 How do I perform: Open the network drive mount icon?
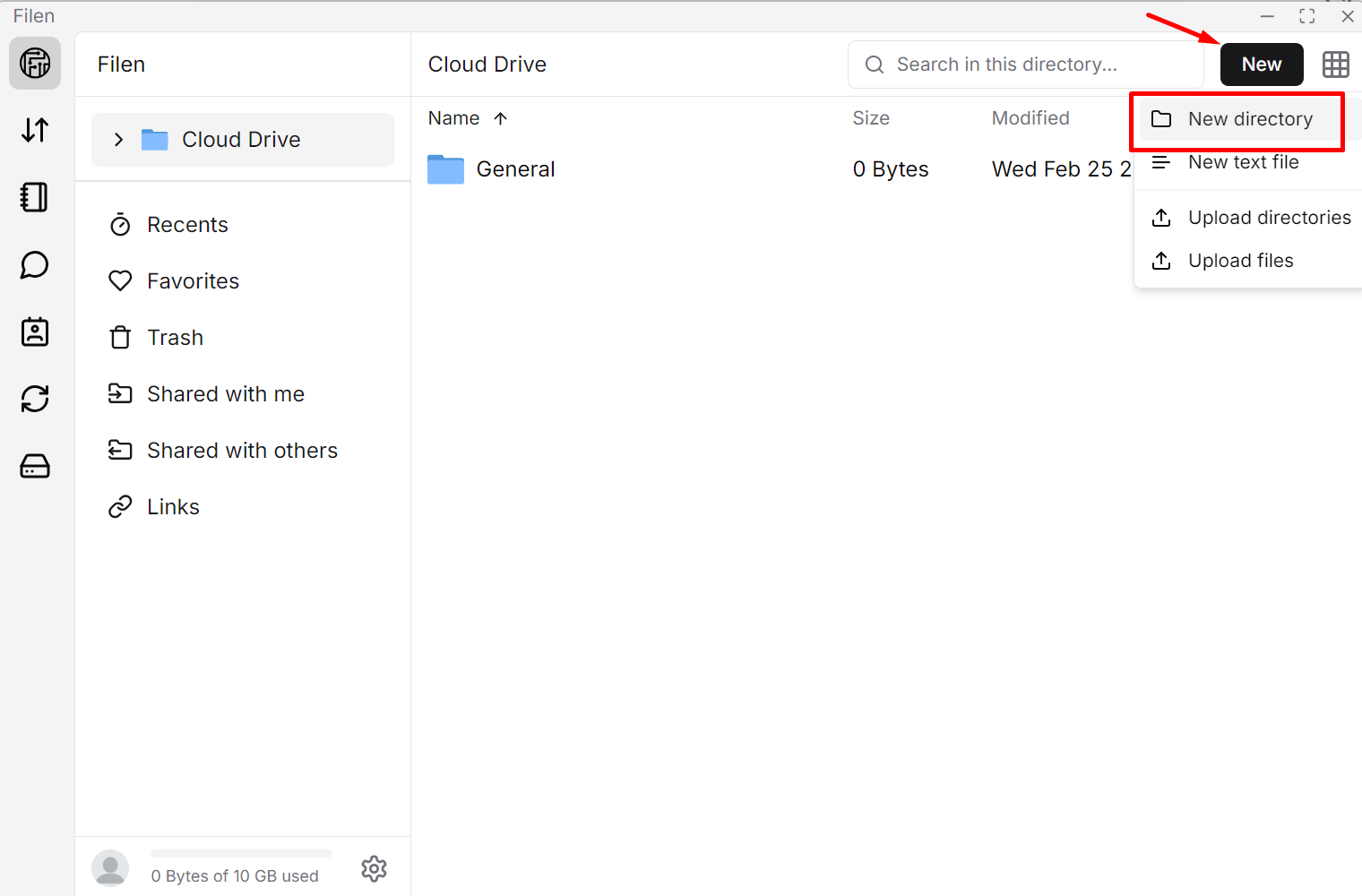[35, 466]
